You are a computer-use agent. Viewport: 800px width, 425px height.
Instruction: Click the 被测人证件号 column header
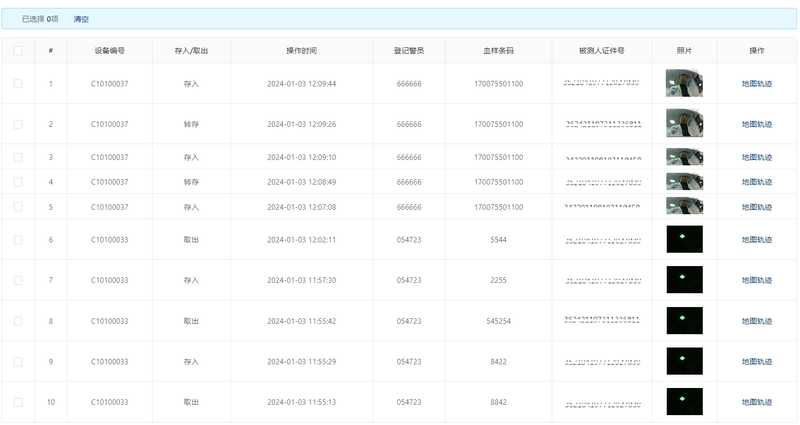602,51
